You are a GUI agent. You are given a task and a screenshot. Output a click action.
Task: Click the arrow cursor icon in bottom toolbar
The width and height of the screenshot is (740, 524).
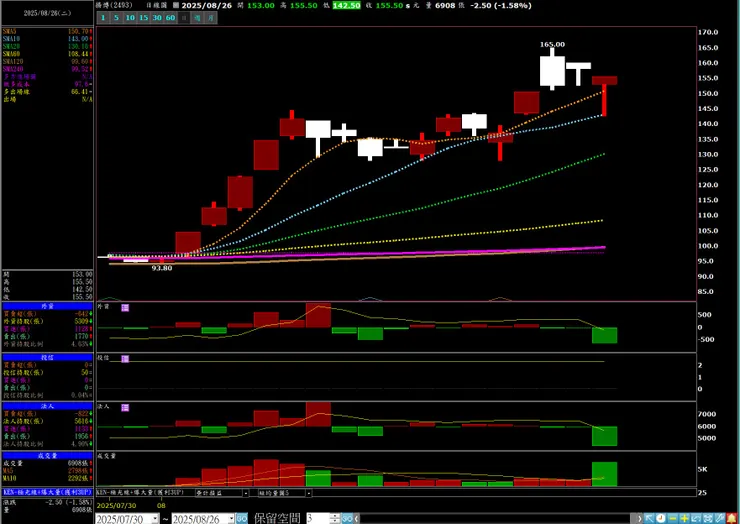tap(649, 518)
